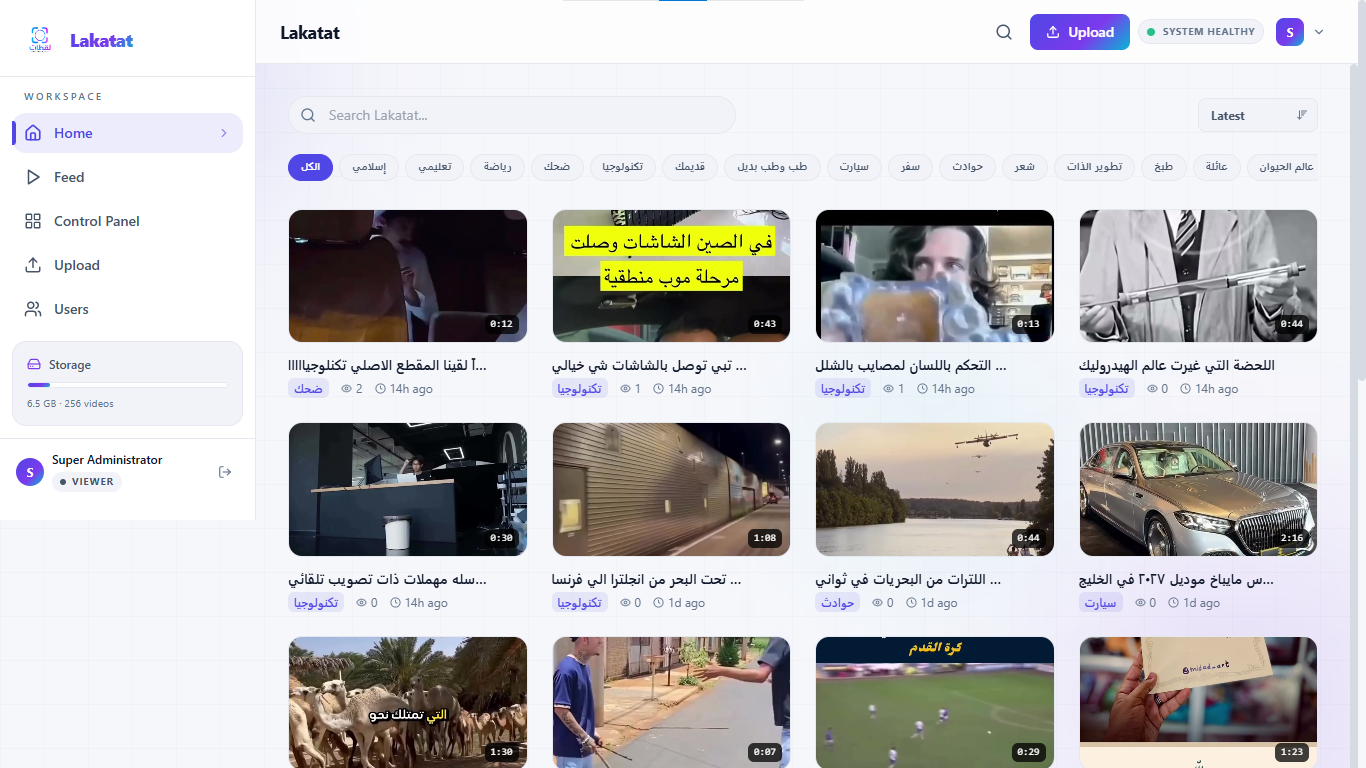Open the 0:13 duration video thumbnail
Viewport: 1366px width, 768px height.
935,276
